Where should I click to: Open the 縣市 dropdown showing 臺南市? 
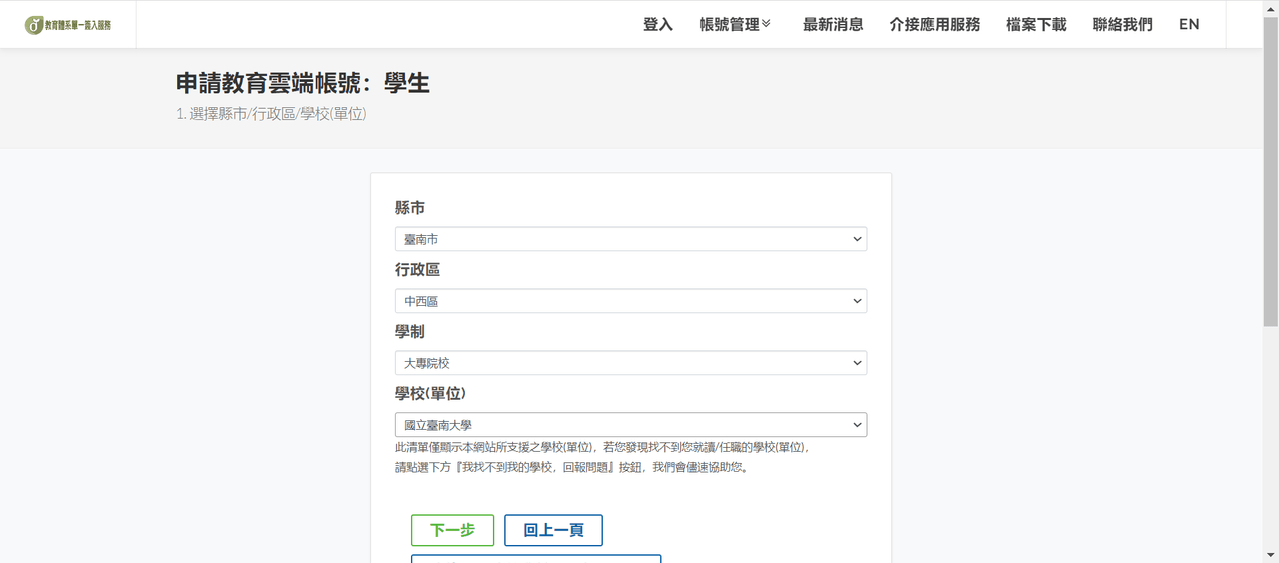tap(631, 239)
